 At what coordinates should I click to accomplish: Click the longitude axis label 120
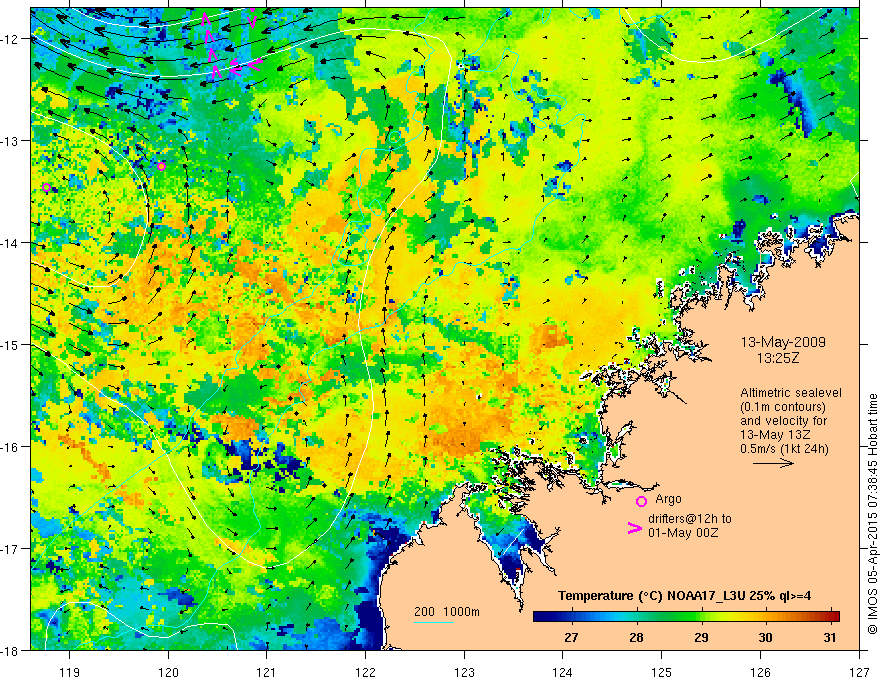(x=168, y=672)
